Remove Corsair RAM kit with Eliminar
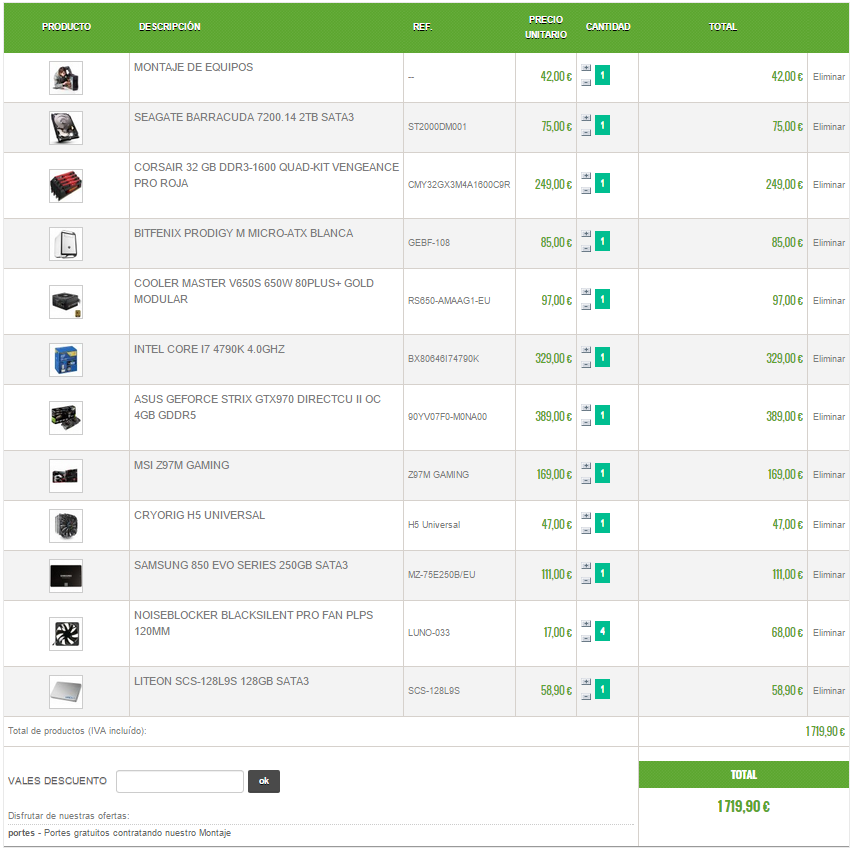The width and height of the screenshot is (853, 850). [x=829, y=185]
